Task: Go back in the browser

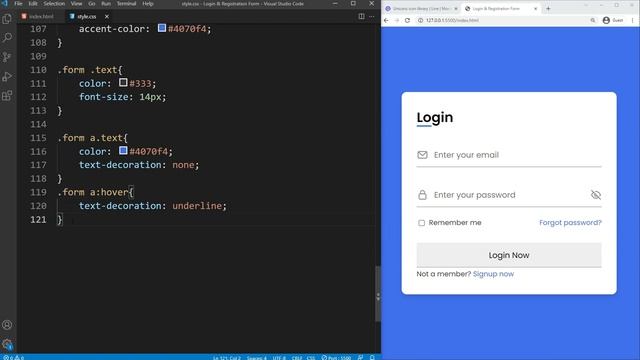Action: [386, 20]
